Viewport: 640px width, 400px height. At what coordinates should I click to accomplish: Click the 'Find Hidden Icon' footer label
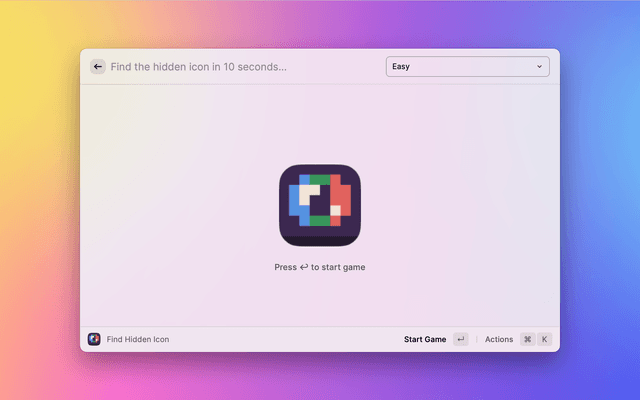[x=138, y=339]
